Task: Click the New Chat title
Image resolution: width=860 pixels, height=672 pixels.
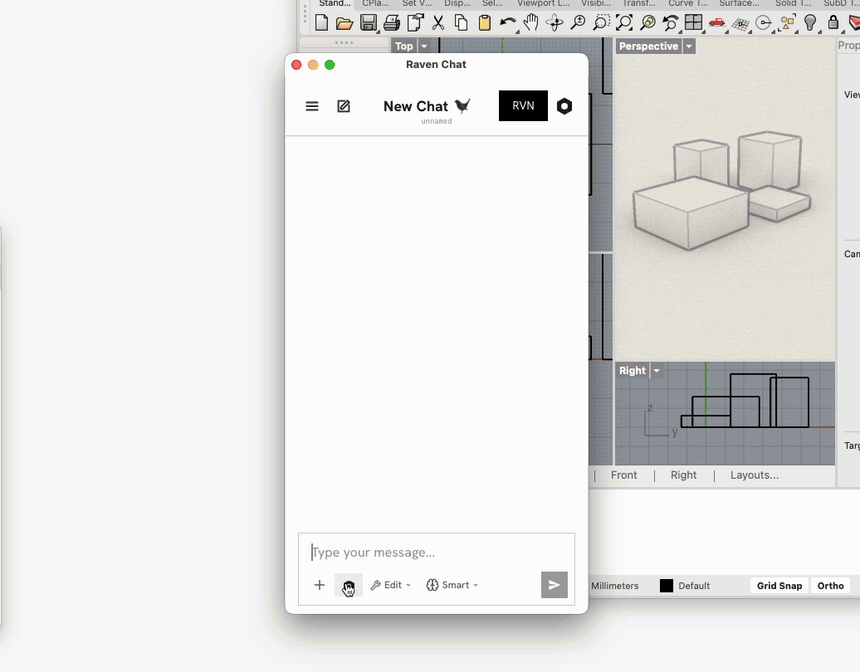Action: [x=416, y=106]
